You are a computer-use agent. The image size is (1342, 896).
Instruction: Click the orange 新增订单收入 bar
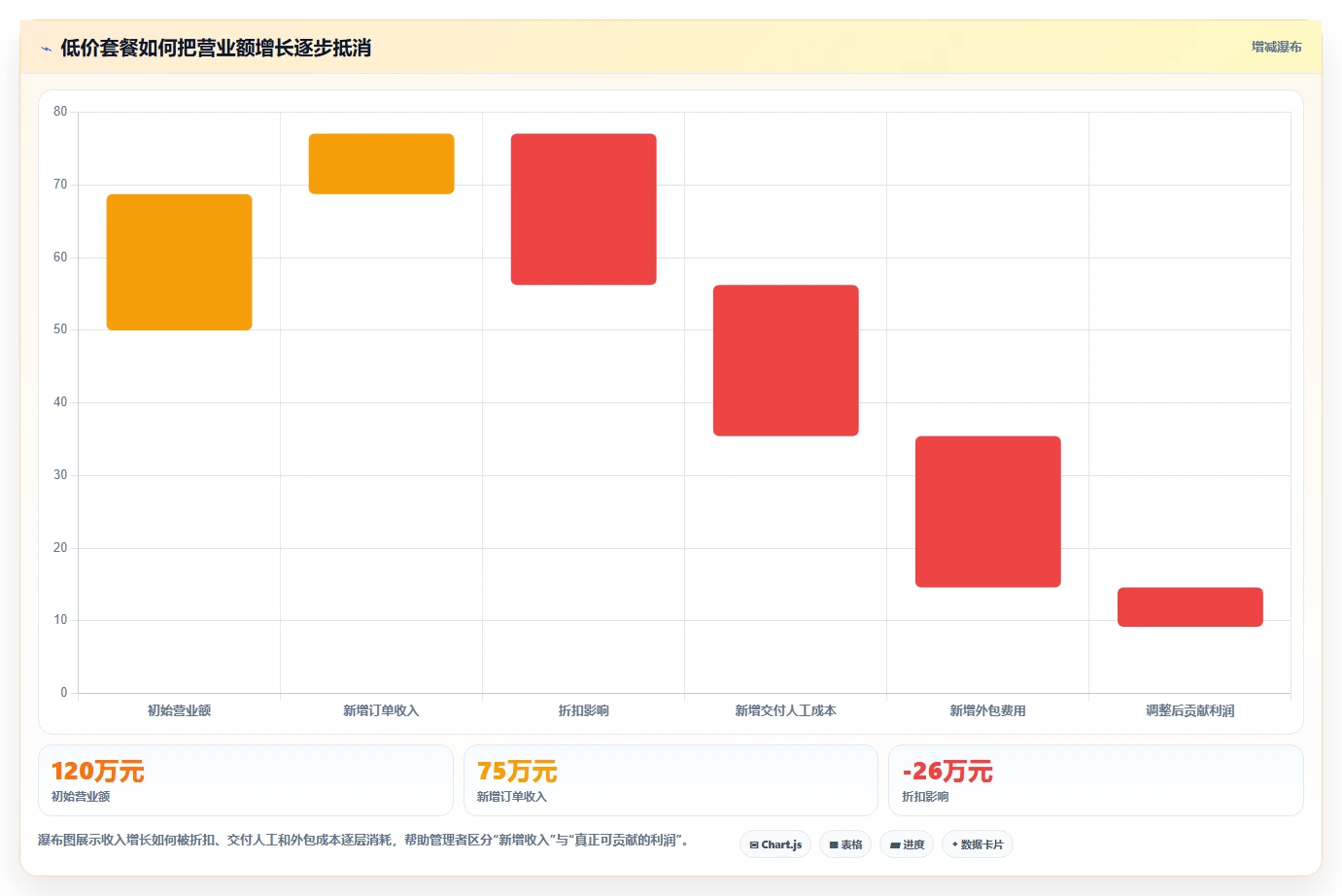pos(381,164)
